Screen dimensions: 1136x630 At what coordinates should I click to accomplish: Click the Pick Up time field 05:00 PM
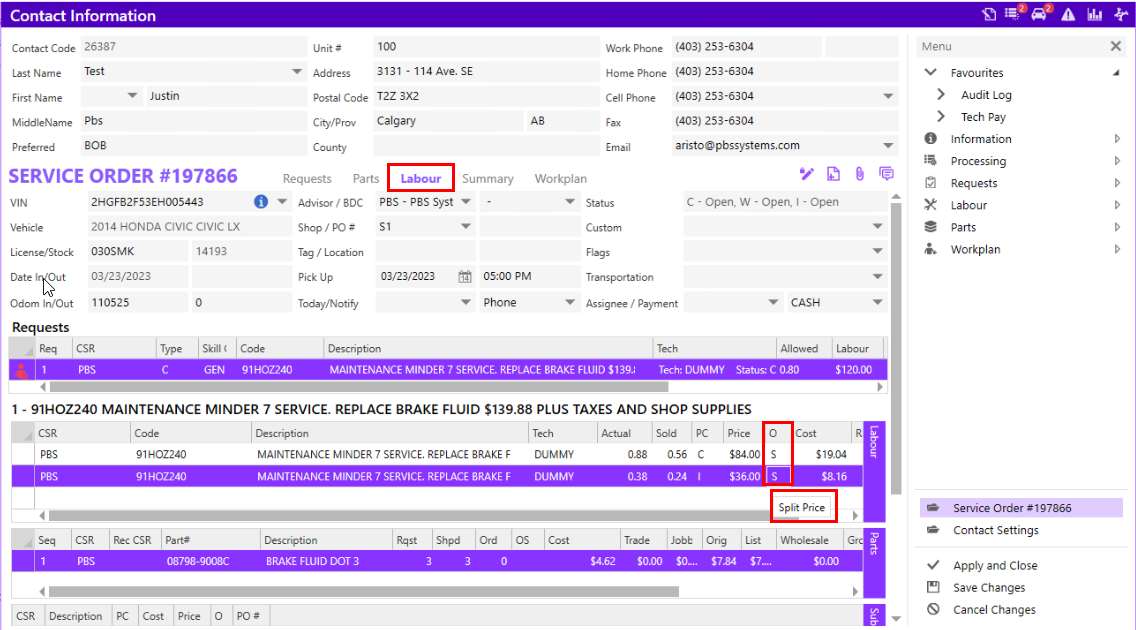click(x=528, y=277)
